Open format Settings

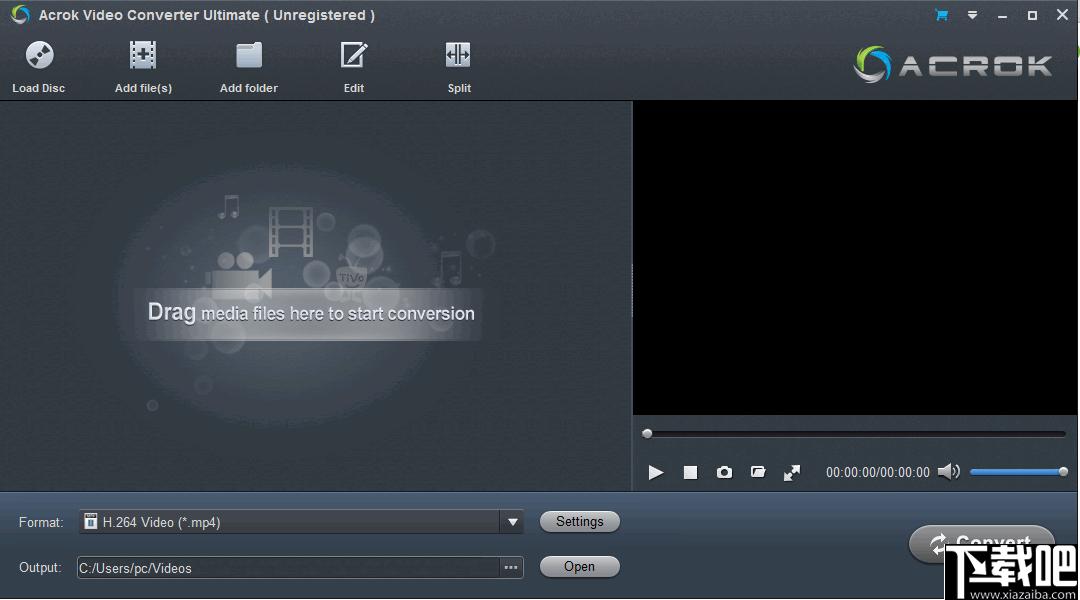coord(579,521)
